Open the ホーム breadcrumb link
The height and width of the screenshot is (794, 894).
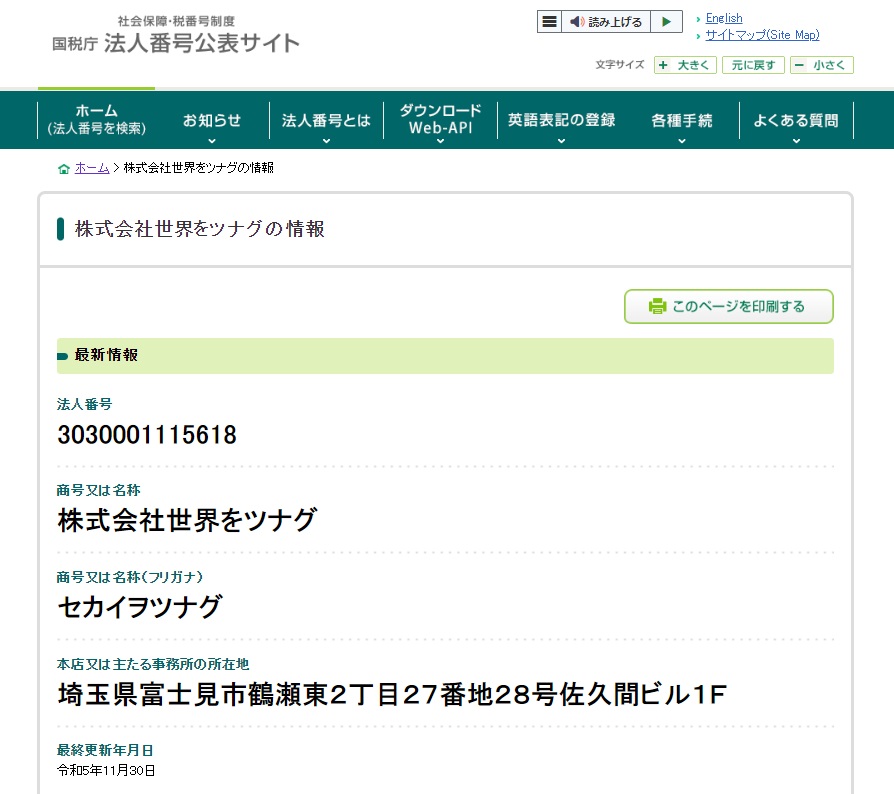[x=92, y=168]
